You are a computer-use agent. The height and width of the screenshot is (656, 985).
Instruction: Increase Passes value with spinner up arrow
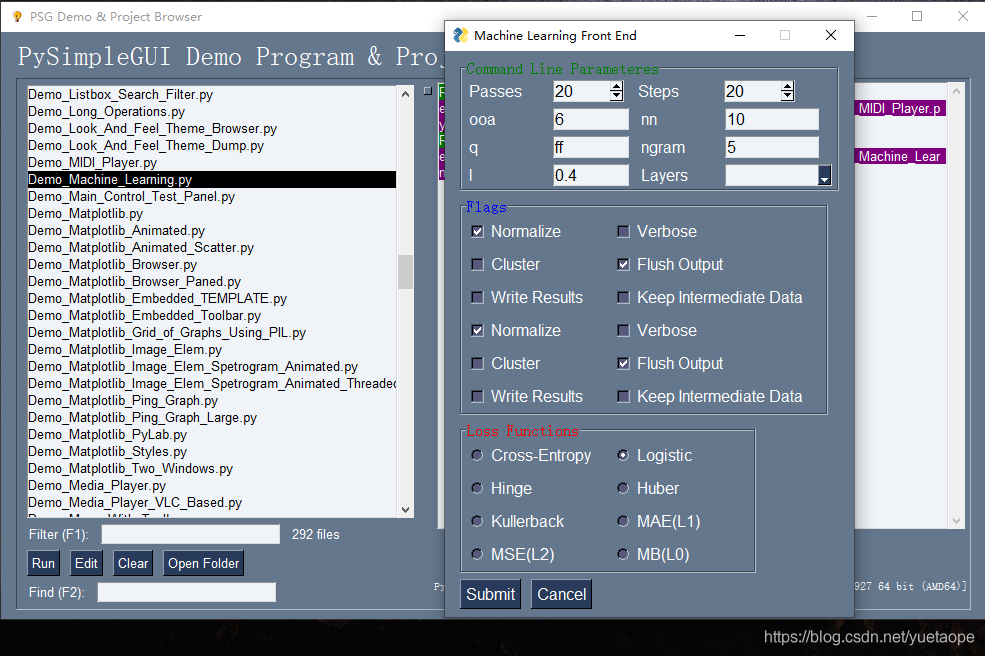click(x=616, y=87)
